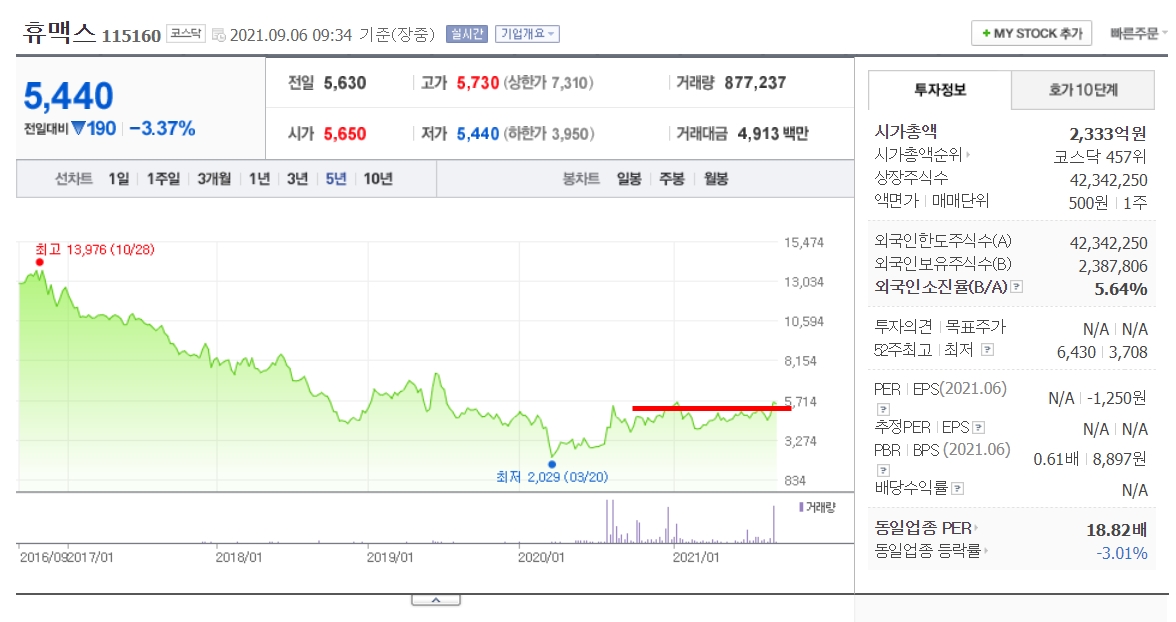
Task: Select the 3개월 line chart period
Action: [214, 179]
